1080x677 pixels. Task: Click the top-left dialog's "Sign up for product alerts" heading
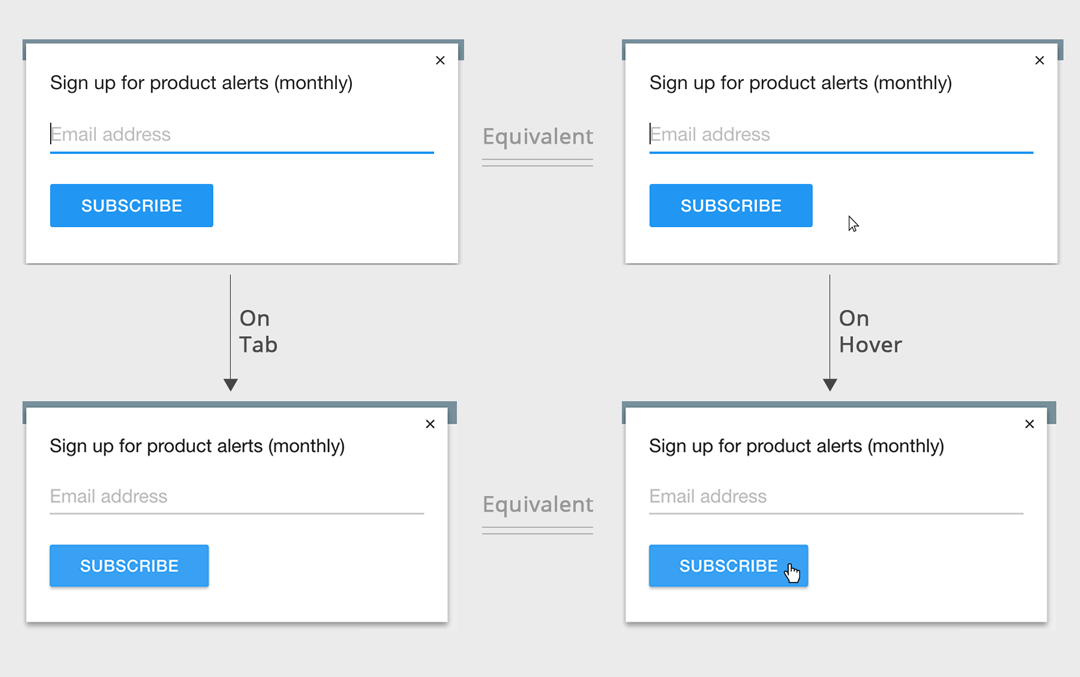[201, 83]
